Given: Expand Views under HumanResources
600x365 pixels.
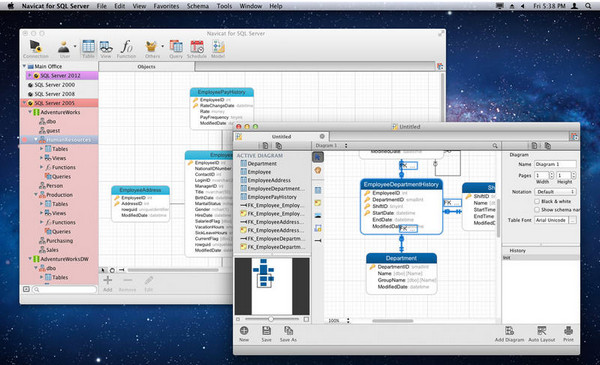Looking at the screenshot, I should click(x=41, y=158).
